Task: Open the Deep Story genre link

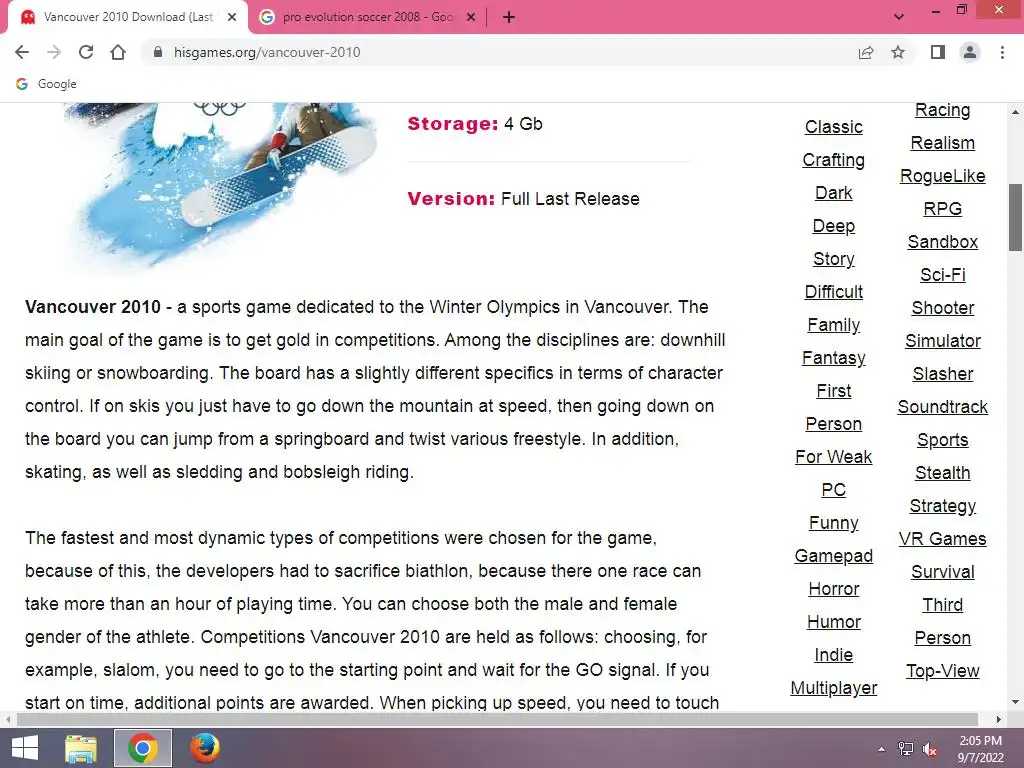Action: click(833, 242)
